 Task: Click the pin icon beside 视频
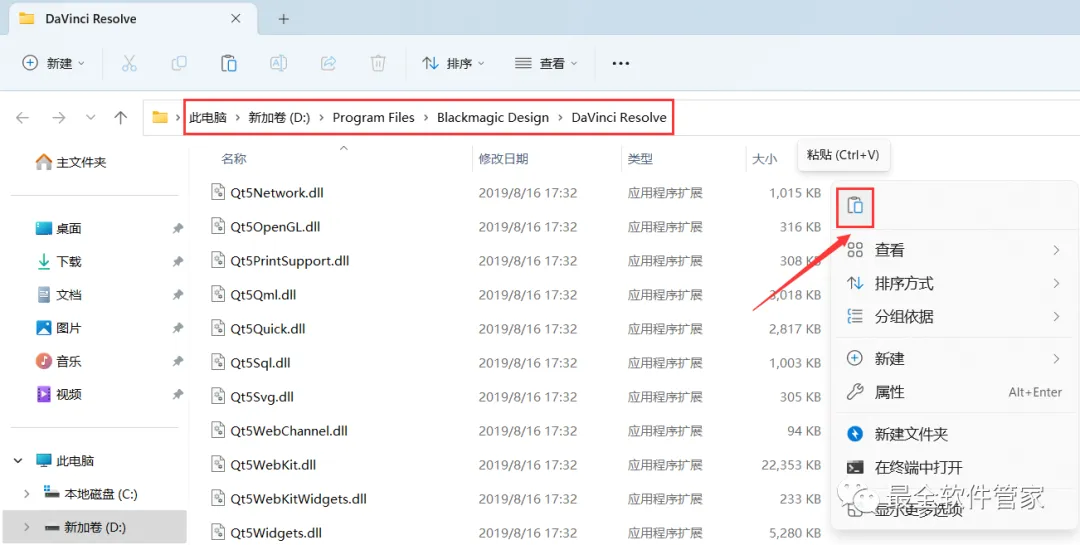point(178,394)
